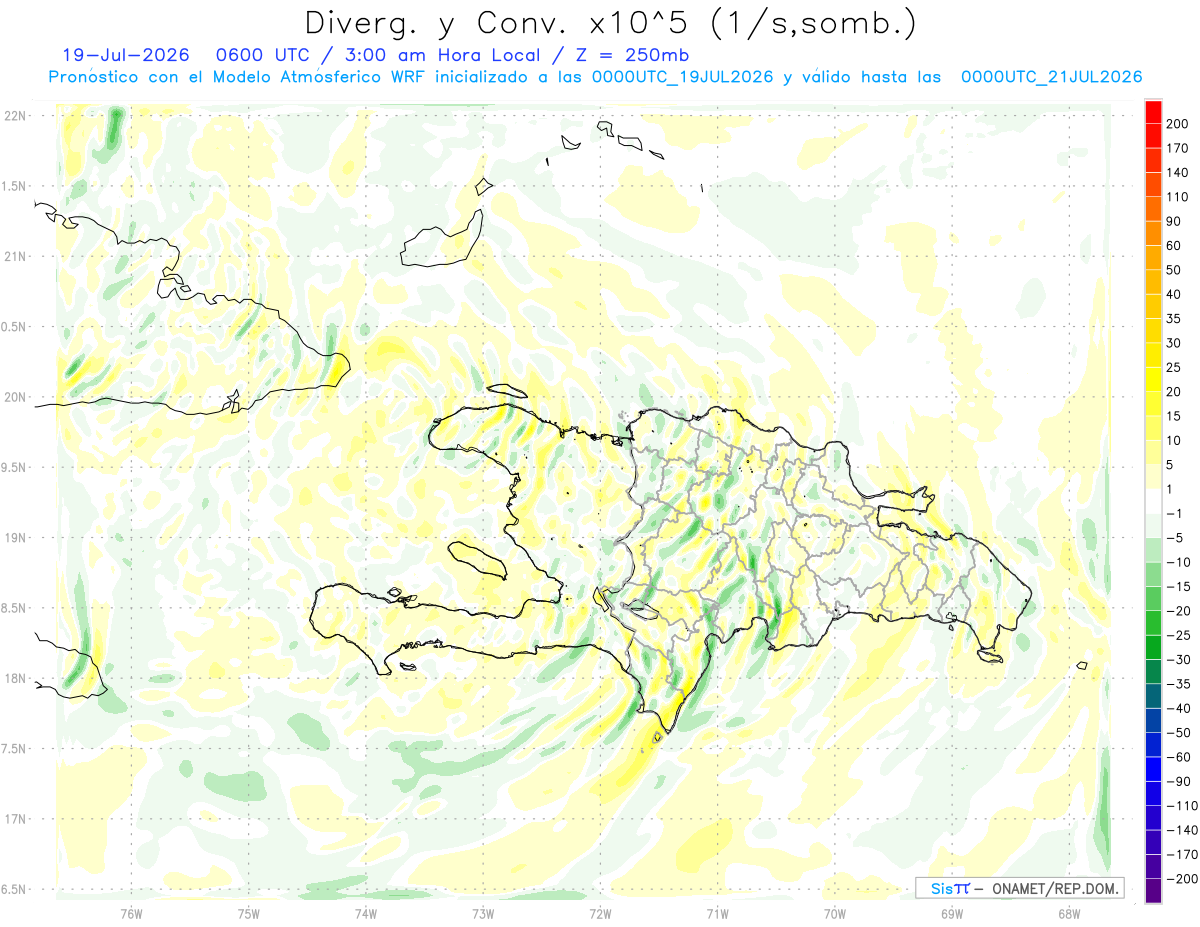Click the '73W' longitude label

pyautogui.click(x=483, y=913)
